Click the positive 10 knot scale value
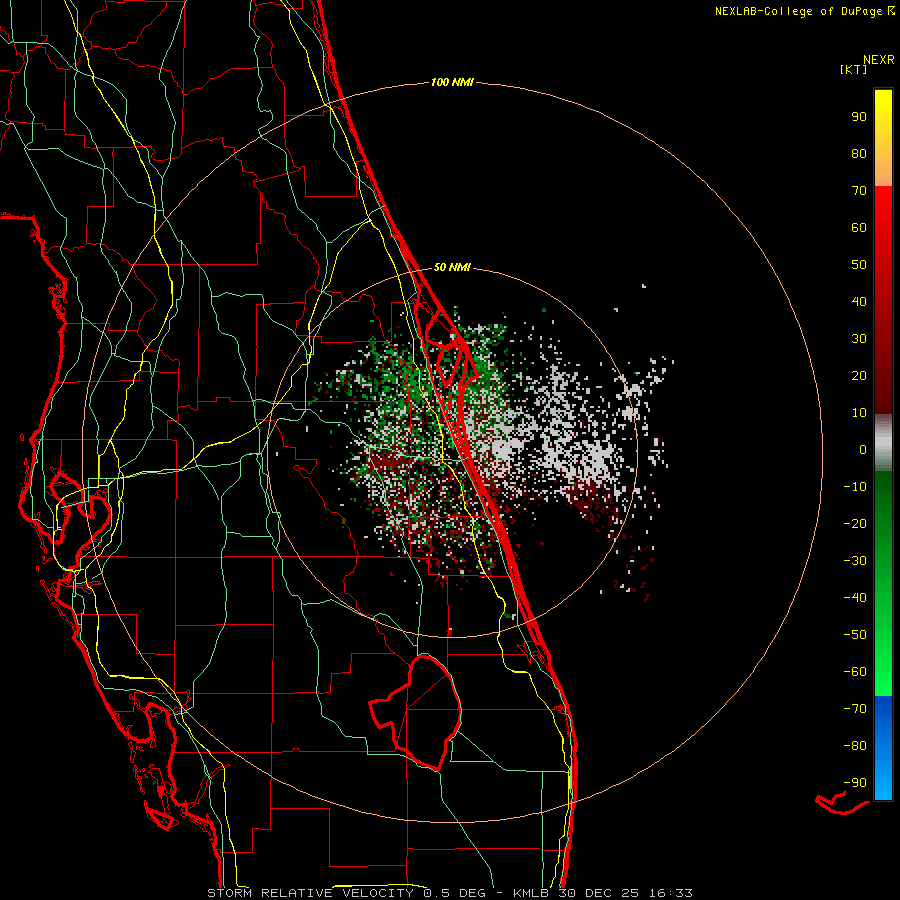This screenshot has width=900, height=900. pyautogui.click(x=859, y=413)
